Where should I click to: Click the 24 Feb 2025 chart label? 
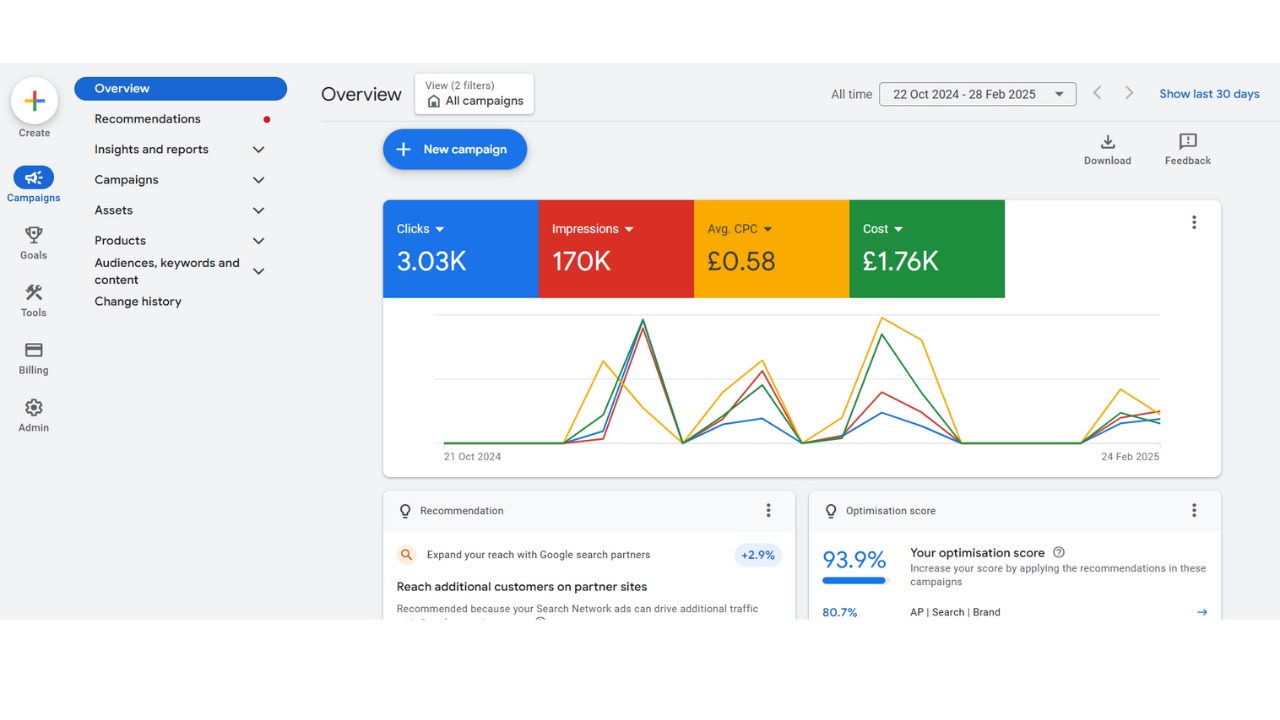click(x=1130, y=457)
